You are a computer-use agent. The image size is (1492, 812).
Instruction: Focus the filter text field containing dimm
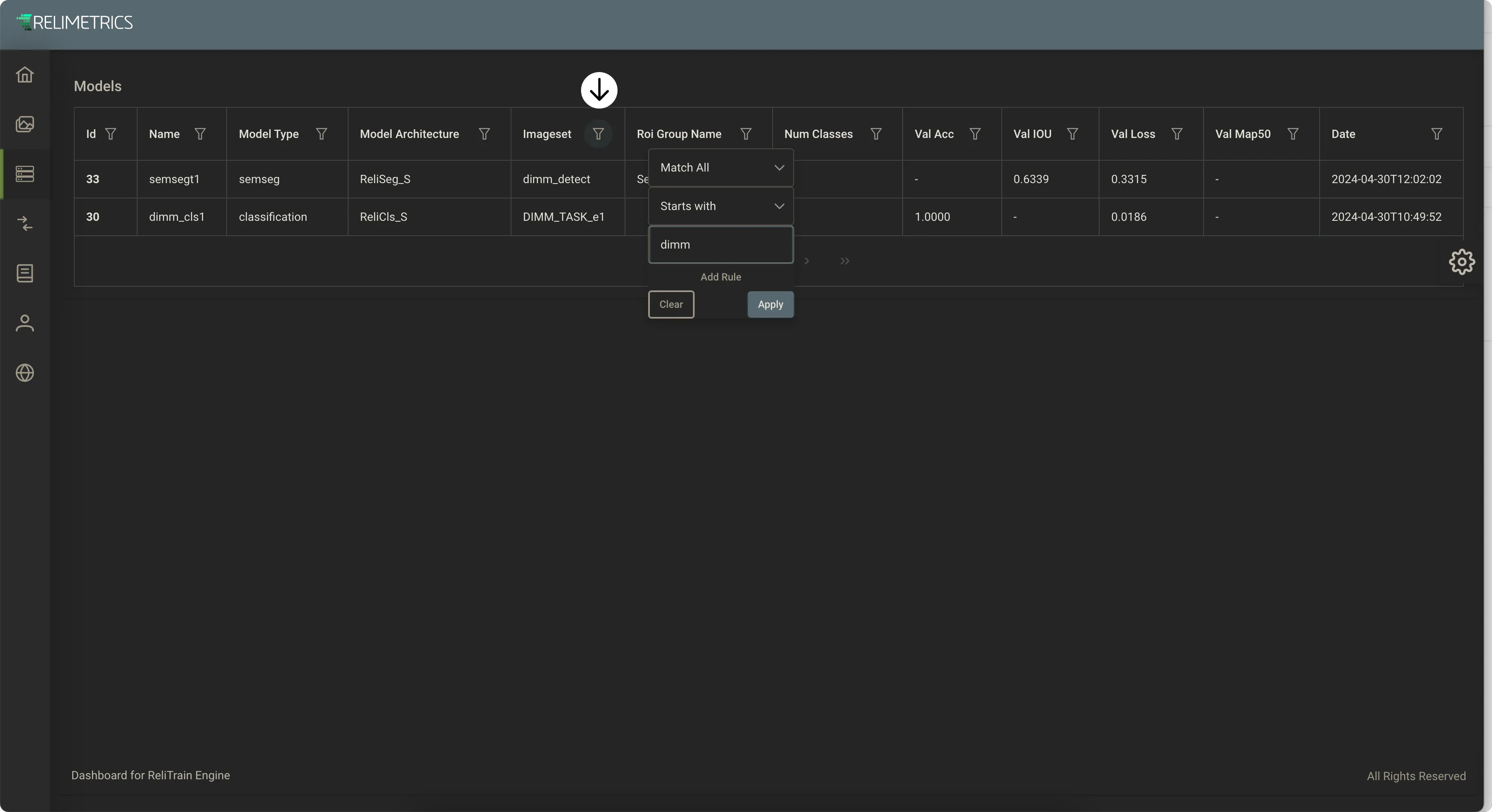(x=721, y=244)
